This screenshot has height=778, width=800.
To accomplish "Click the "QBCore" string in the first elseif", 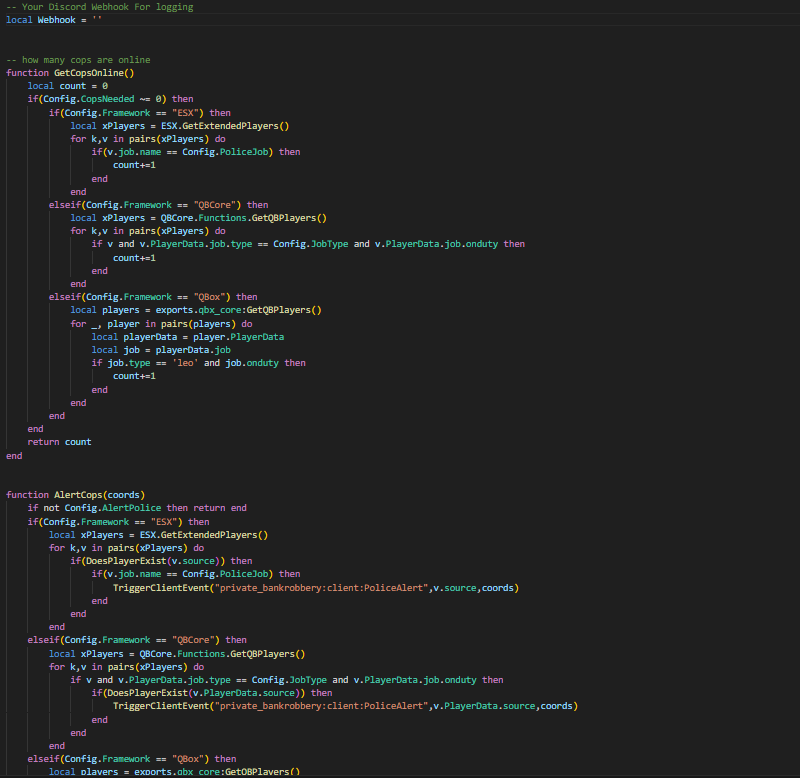I will (x=217, y=205).
